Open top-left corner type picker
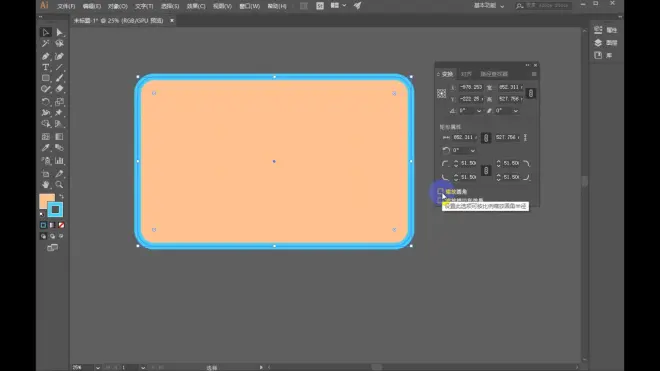This screenshot has width=660, height=371. tap(445, 163)
